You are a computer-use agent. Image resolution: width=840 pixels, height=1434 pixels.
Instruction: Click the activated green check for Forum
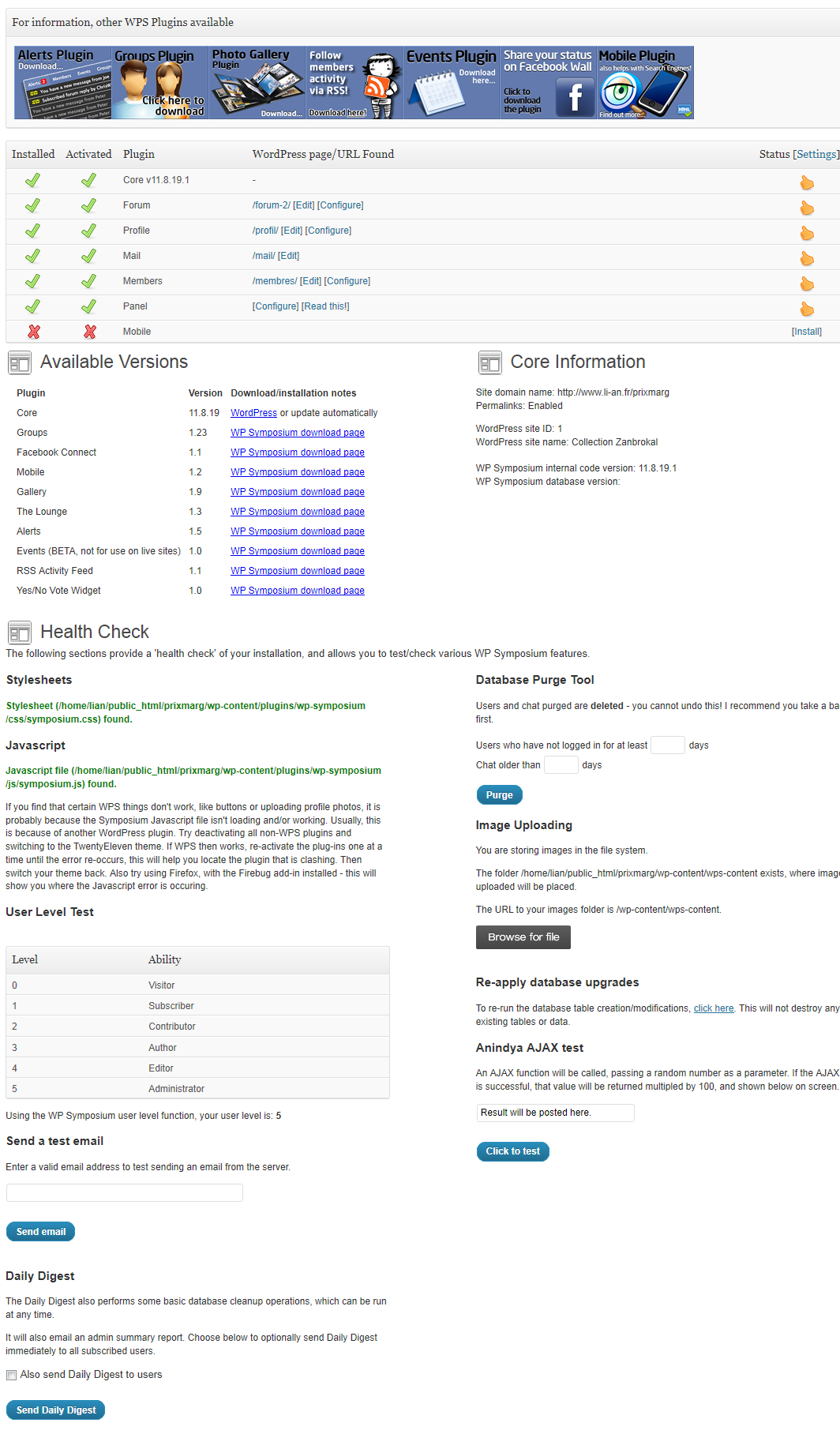click(x=89, y=205)
